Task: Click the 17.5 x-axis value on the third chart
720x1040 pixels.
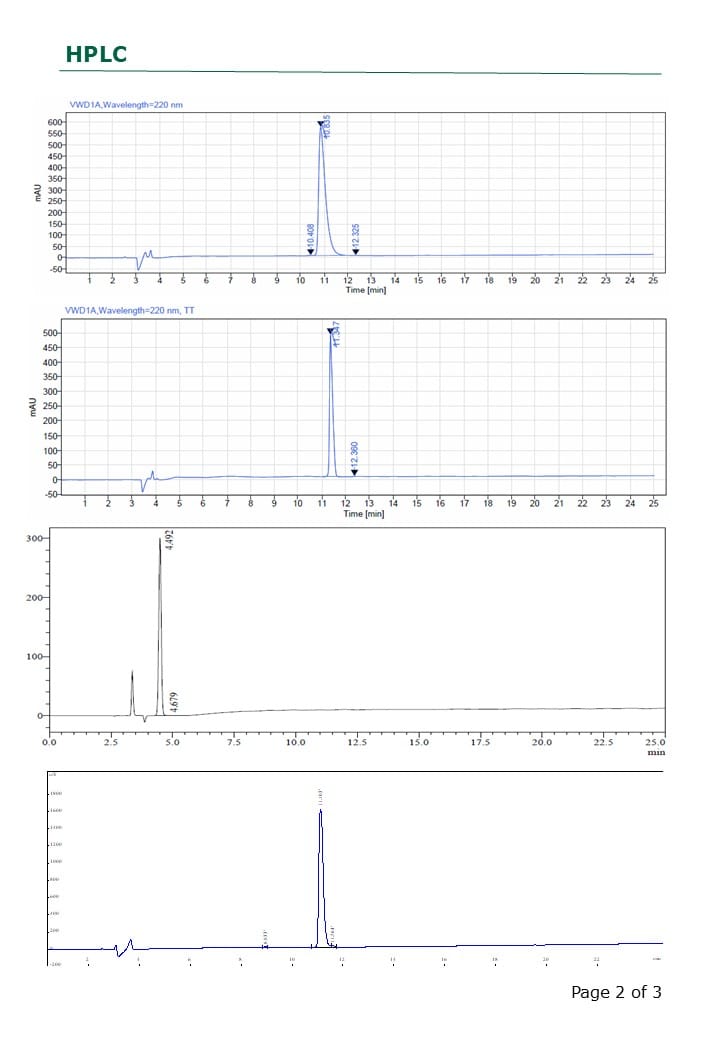Action: click(x=480, y=742)
